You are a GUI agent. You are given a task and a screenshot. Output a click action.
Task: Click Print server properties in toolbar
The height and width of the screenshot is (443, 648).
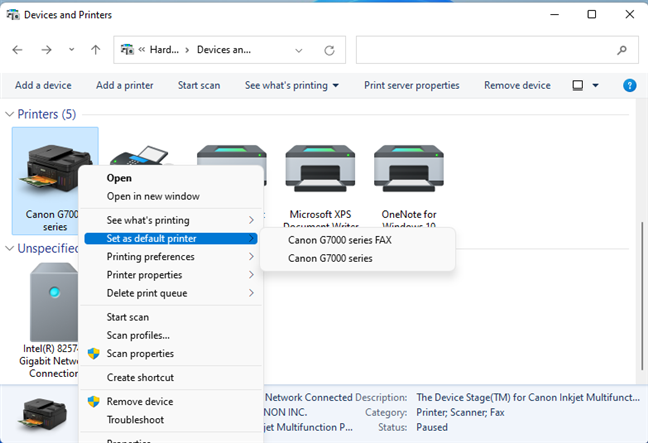[412, 85]
